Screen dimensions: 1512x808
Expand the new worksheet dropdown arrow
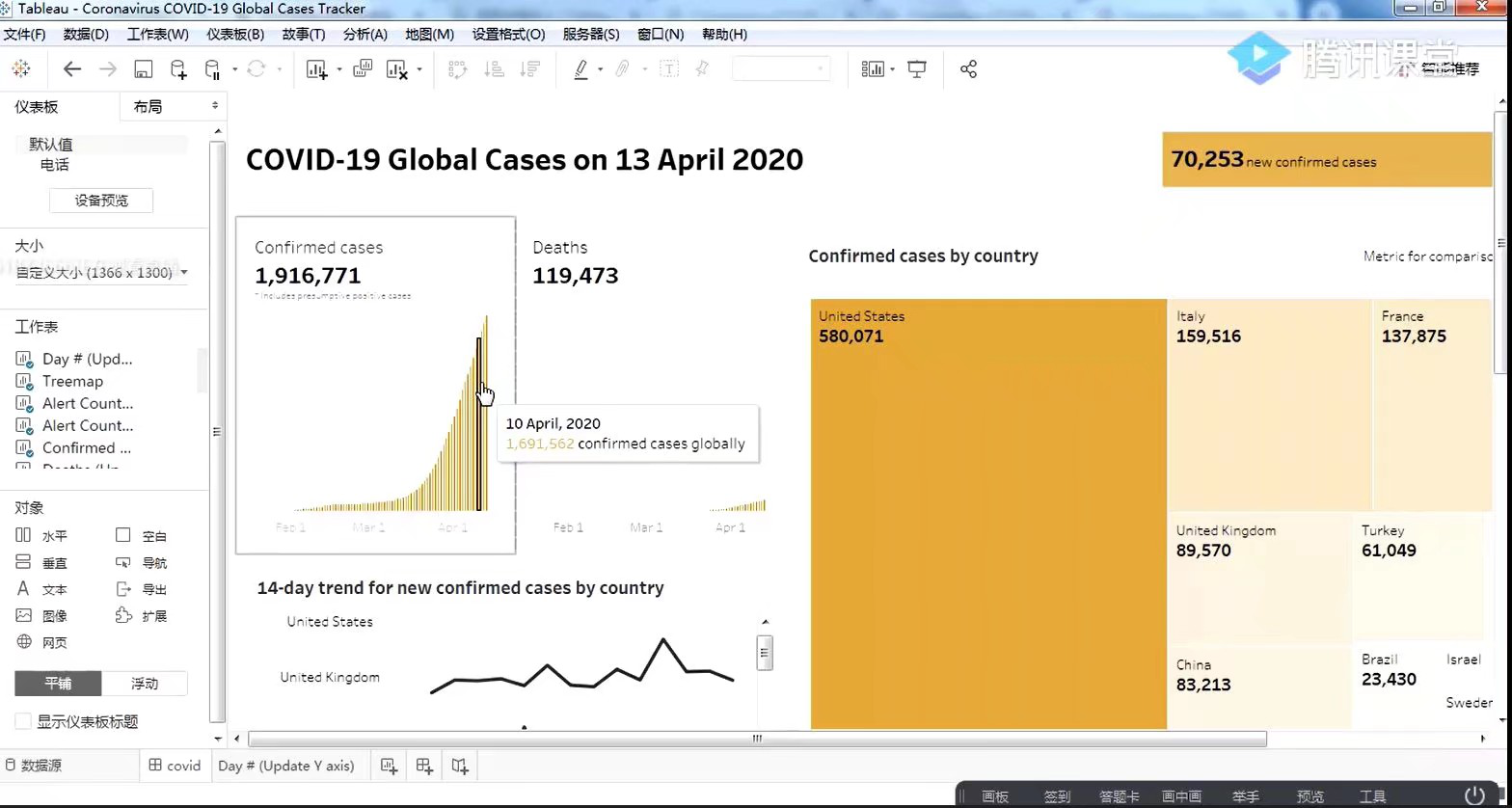pyautogui.click(x=339, y=69)
